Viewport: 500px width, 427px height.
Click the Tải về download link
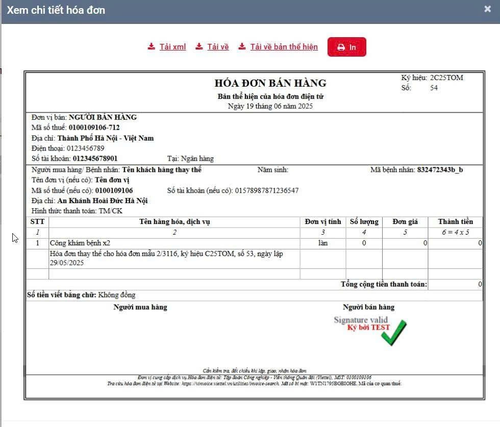[x=218, y=47]
